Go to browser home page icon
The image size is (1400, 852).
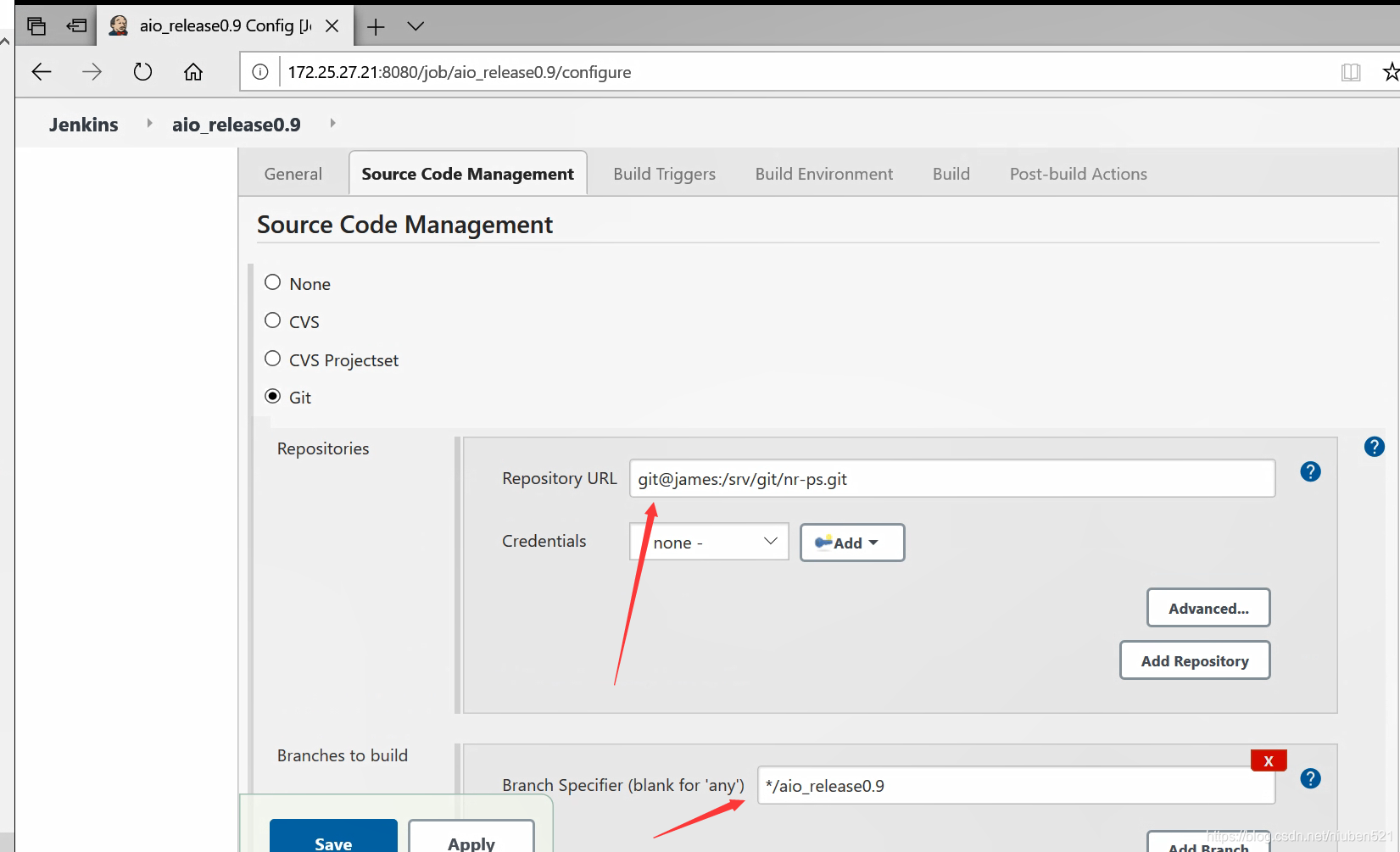[193, 72]
